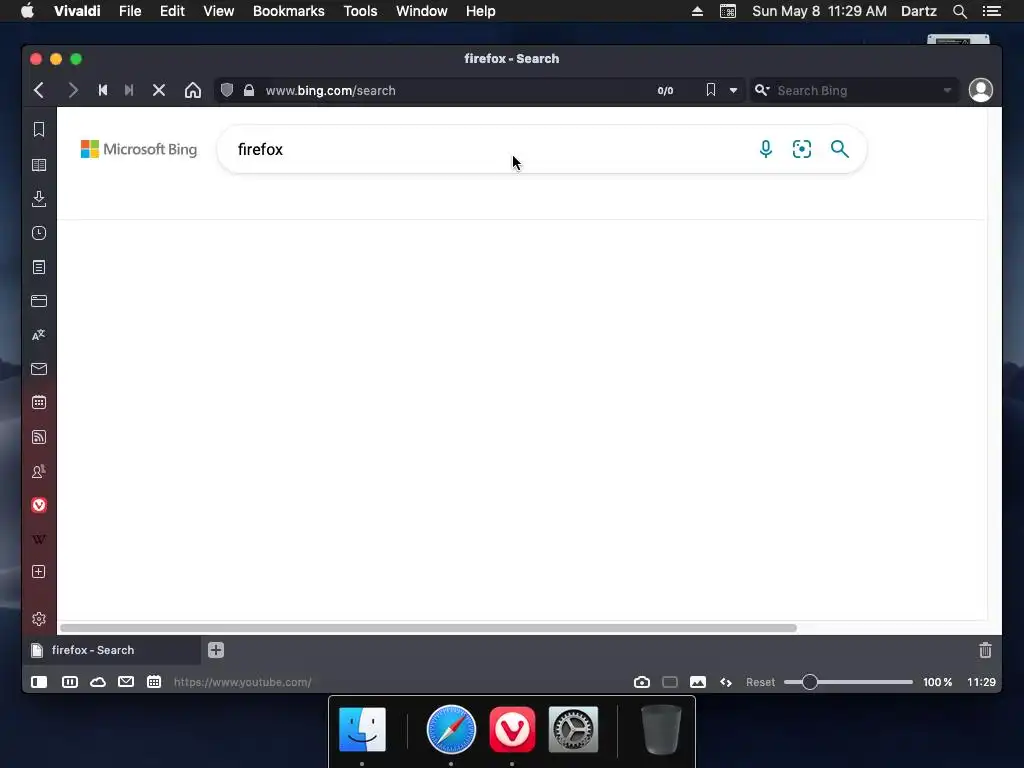
Task: Open the History panel clock icon
Action: (39, 233)
